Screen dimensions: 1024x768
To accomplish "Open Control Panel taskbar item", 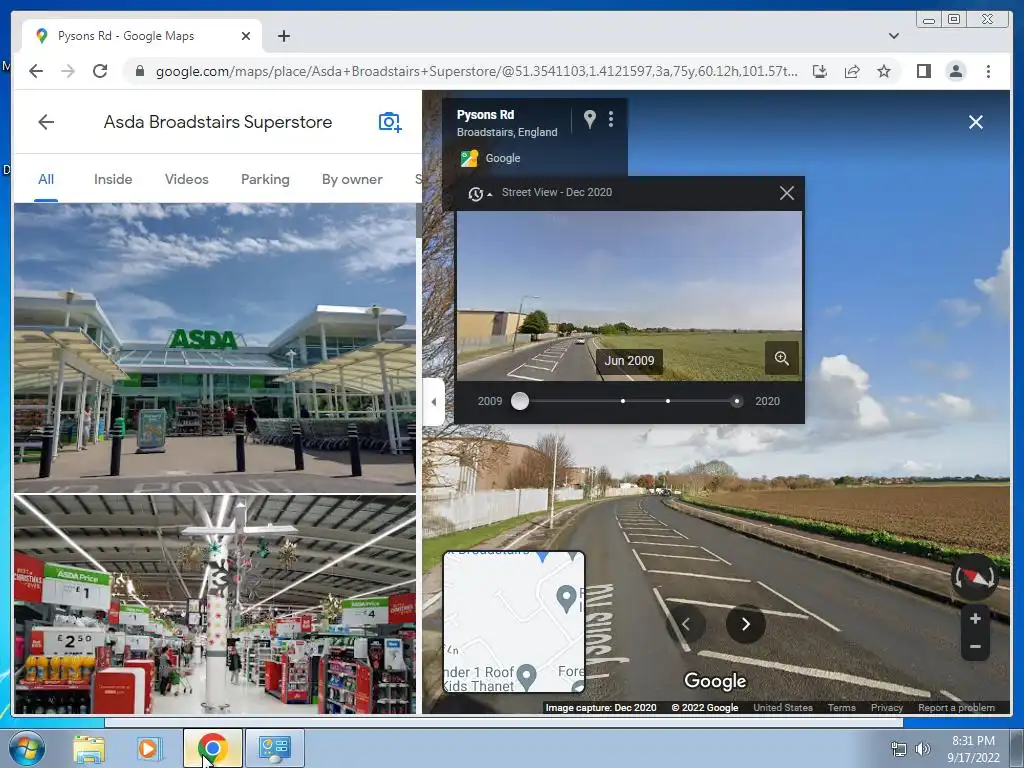I will click(x=274, y=748).
